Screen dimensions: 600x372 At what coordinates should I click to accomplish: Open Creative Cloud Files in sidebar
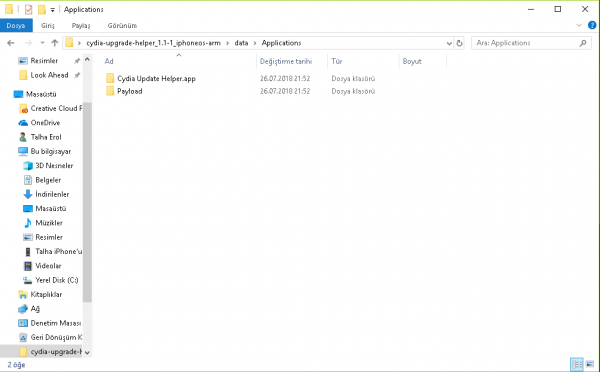pyautogui.click(x=56, y=108)
